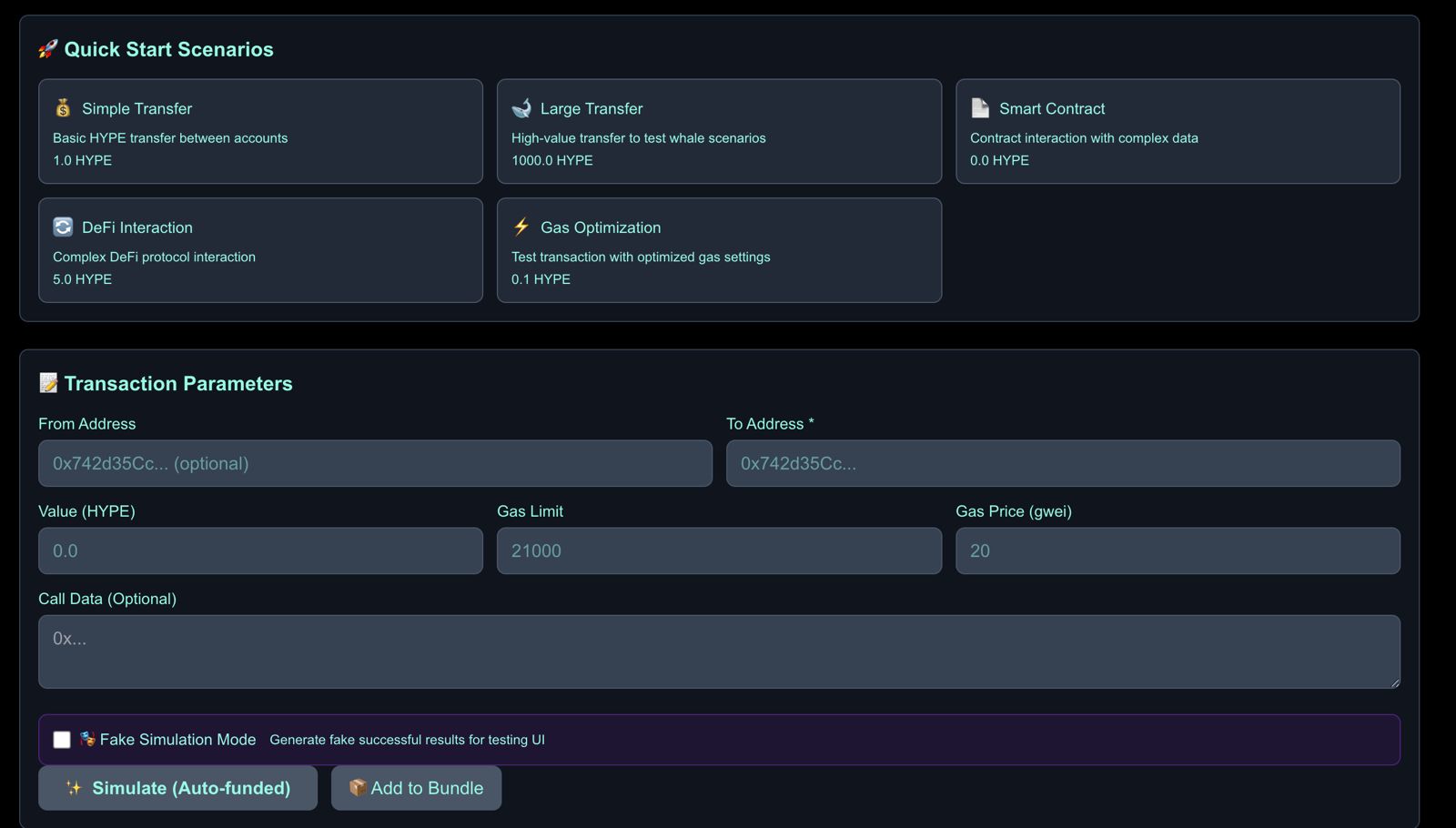Click the money bag icon on Simple Transfer
This screenshot has height=828, width=1456.
point(63,108)
